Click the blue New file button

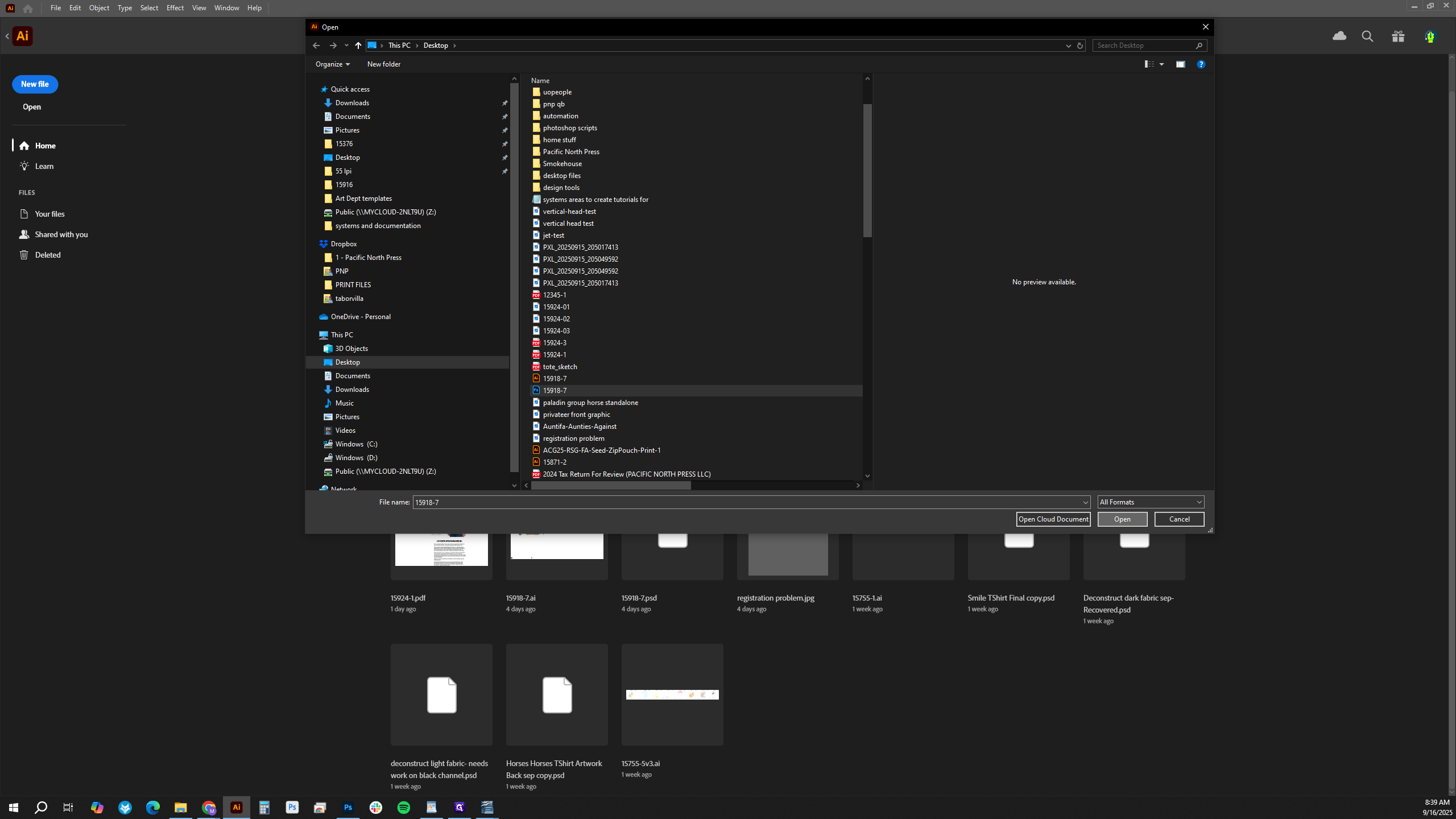[35, 84]
